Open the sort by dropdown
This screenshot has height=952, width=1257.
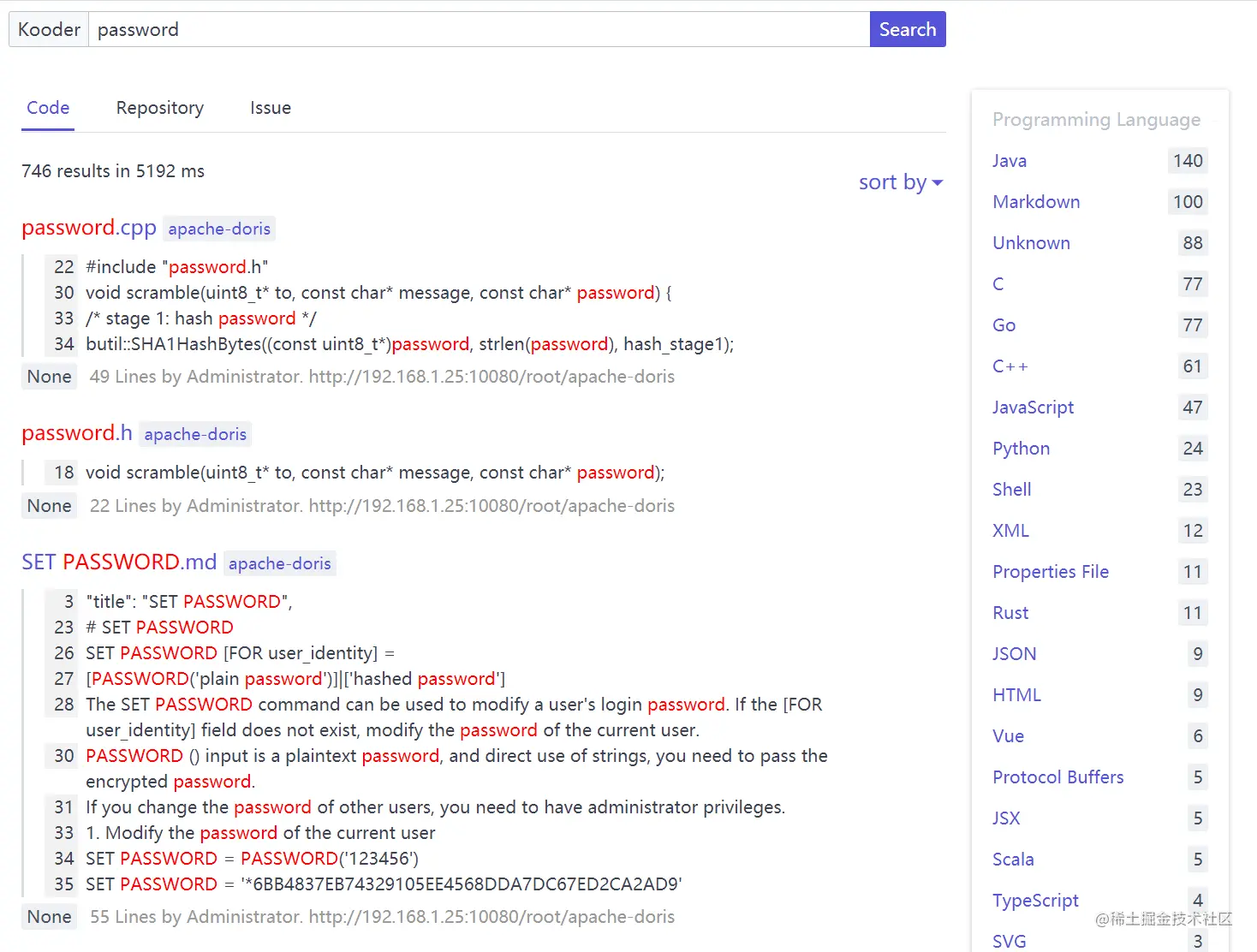tap(900, 182)
